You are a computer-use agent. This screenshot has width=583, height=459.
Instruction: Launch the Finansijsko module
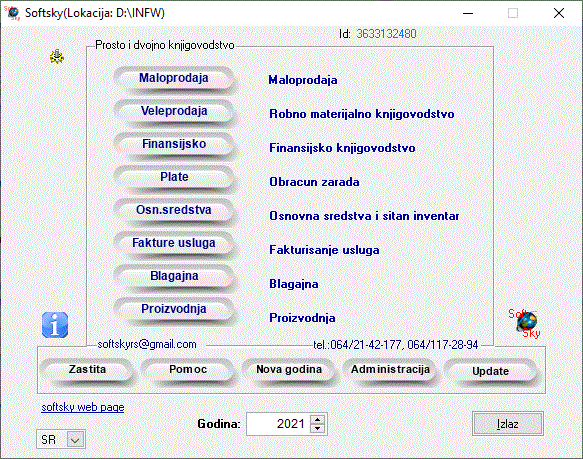coord(174,144)
